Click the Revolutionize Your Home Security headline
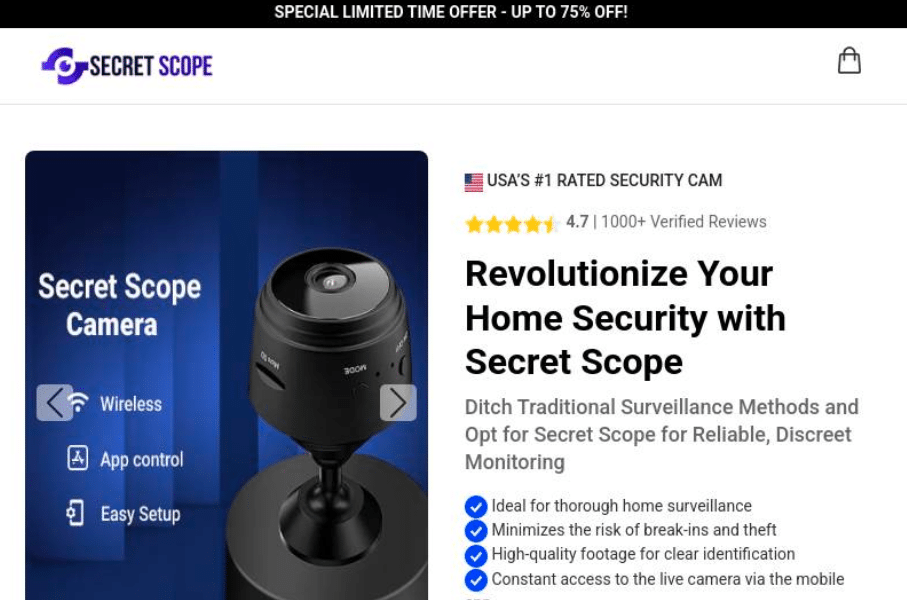The image size is (907, 600). [625, 318]
